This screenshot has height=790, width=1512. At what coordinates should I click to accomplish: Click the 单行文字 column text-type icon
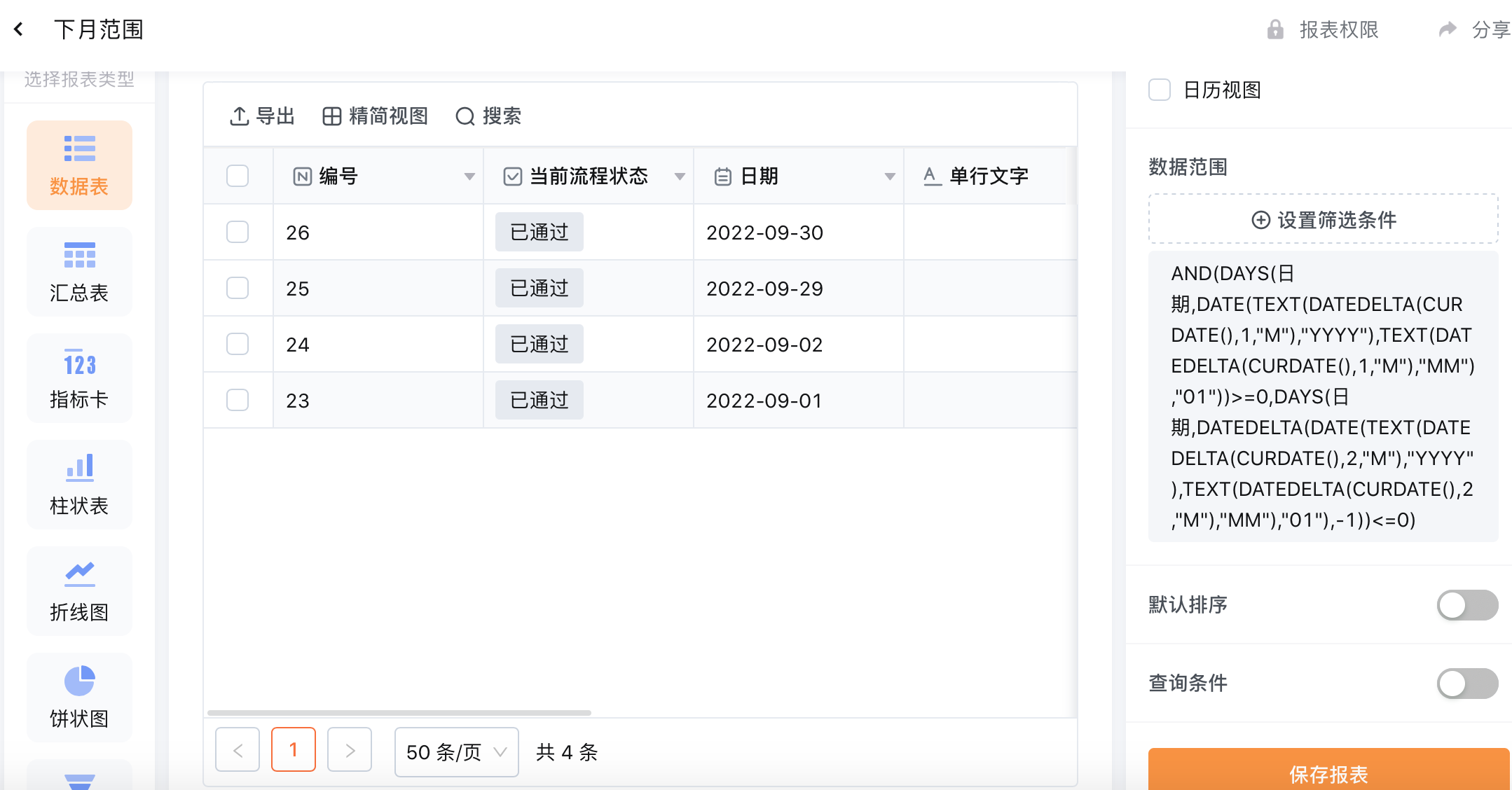[x=932, y=176]
